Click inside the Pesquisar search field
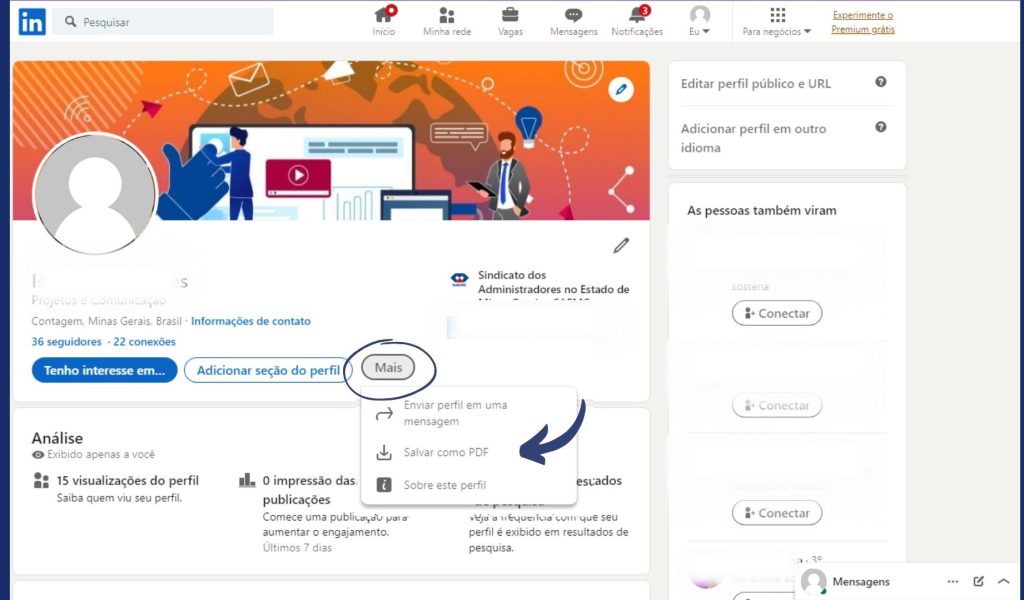 (160, 20)
